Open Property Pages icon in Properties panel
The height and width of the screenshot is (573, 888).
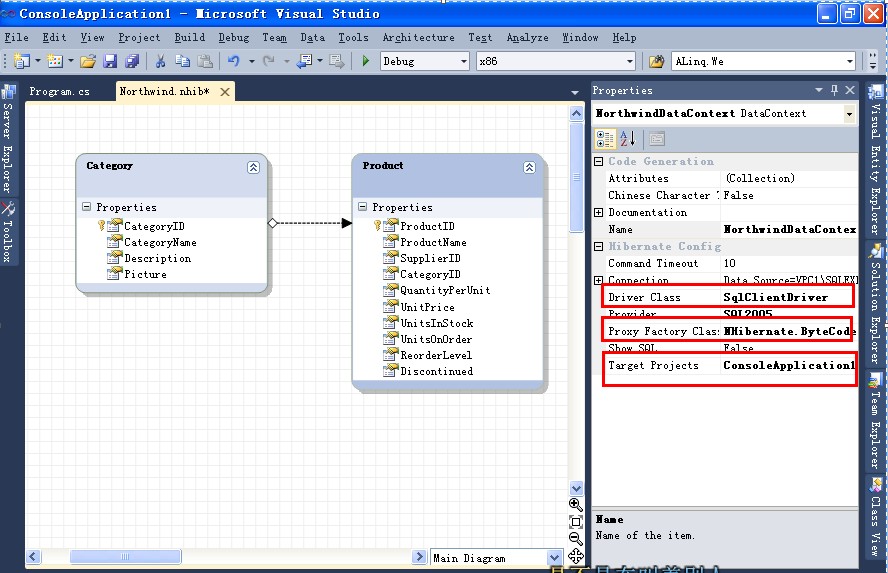(x=657, y=139)
